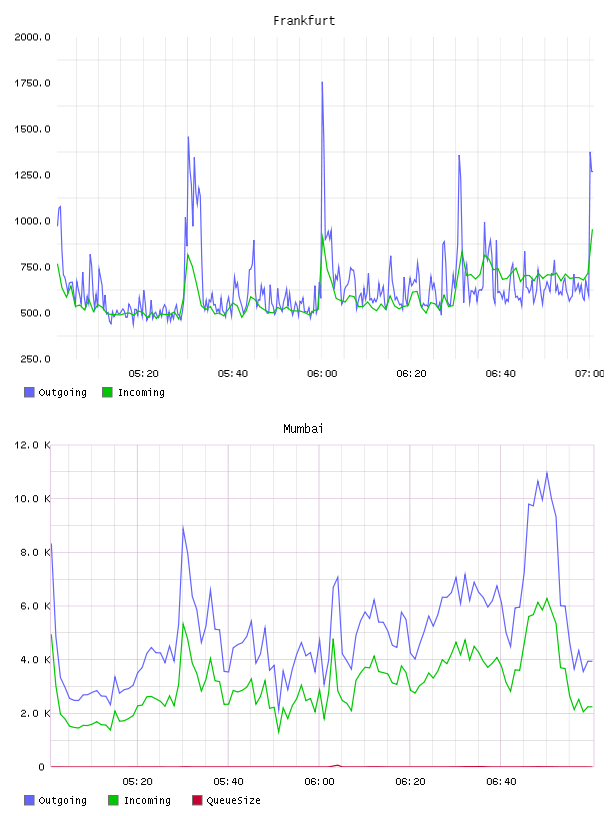Click the 05:40 time label on Frankfurt
This screenshot has height=816, width=608.
point(233,374)
